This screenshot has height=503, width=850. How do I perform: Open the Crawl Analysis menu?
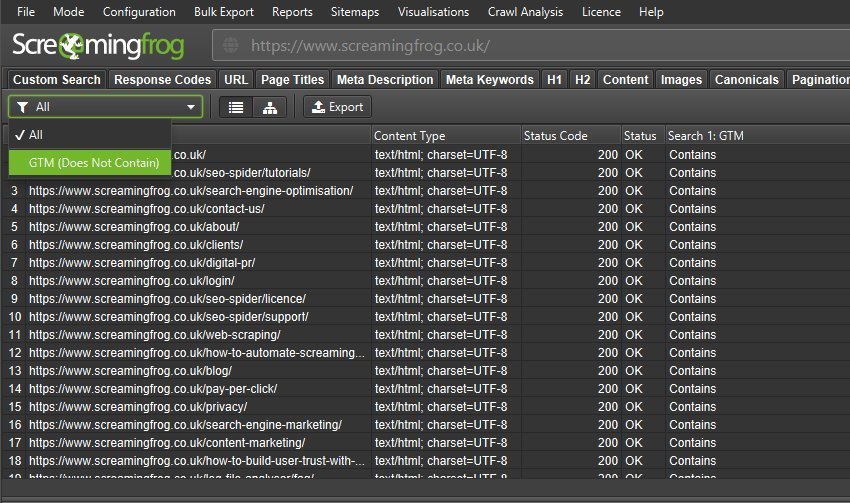tap(525, 12)
